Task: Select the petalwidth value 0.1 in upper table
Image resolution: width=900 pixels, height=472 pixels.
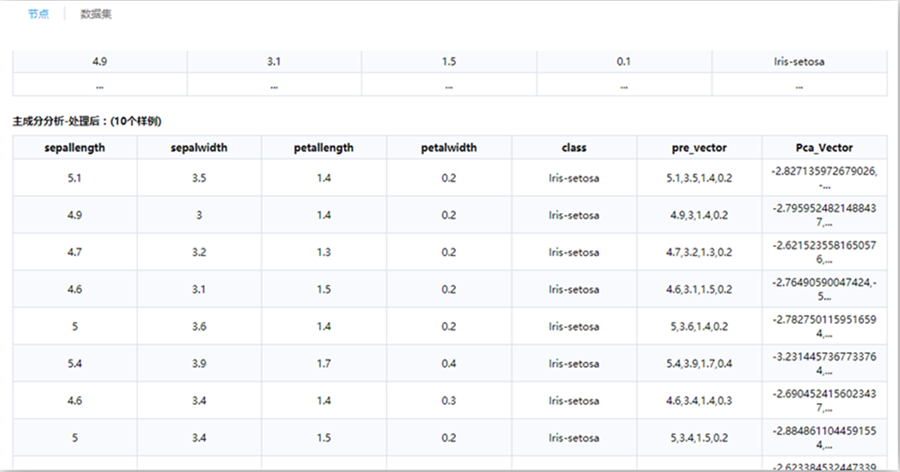Action: click(624, 62)
